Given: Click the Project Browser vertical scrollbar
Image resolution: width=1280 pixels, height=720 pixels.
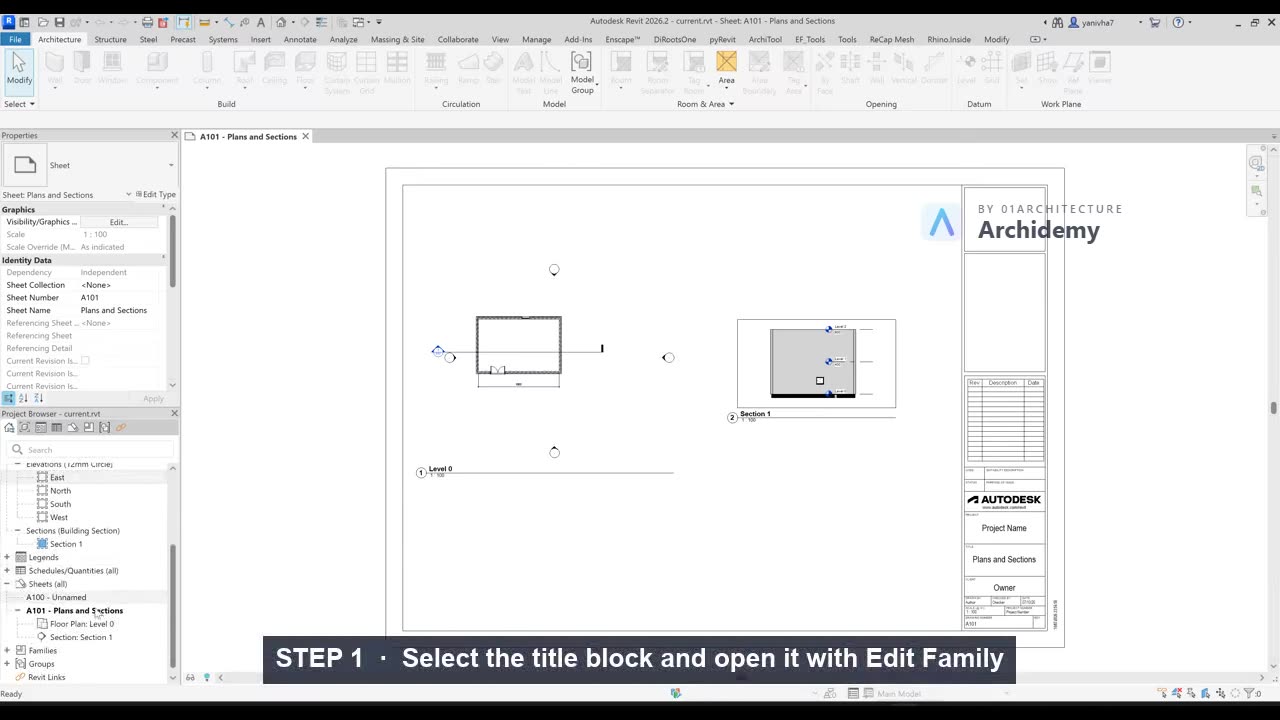Looking at the screenshot, I should (x=174, y=605).
